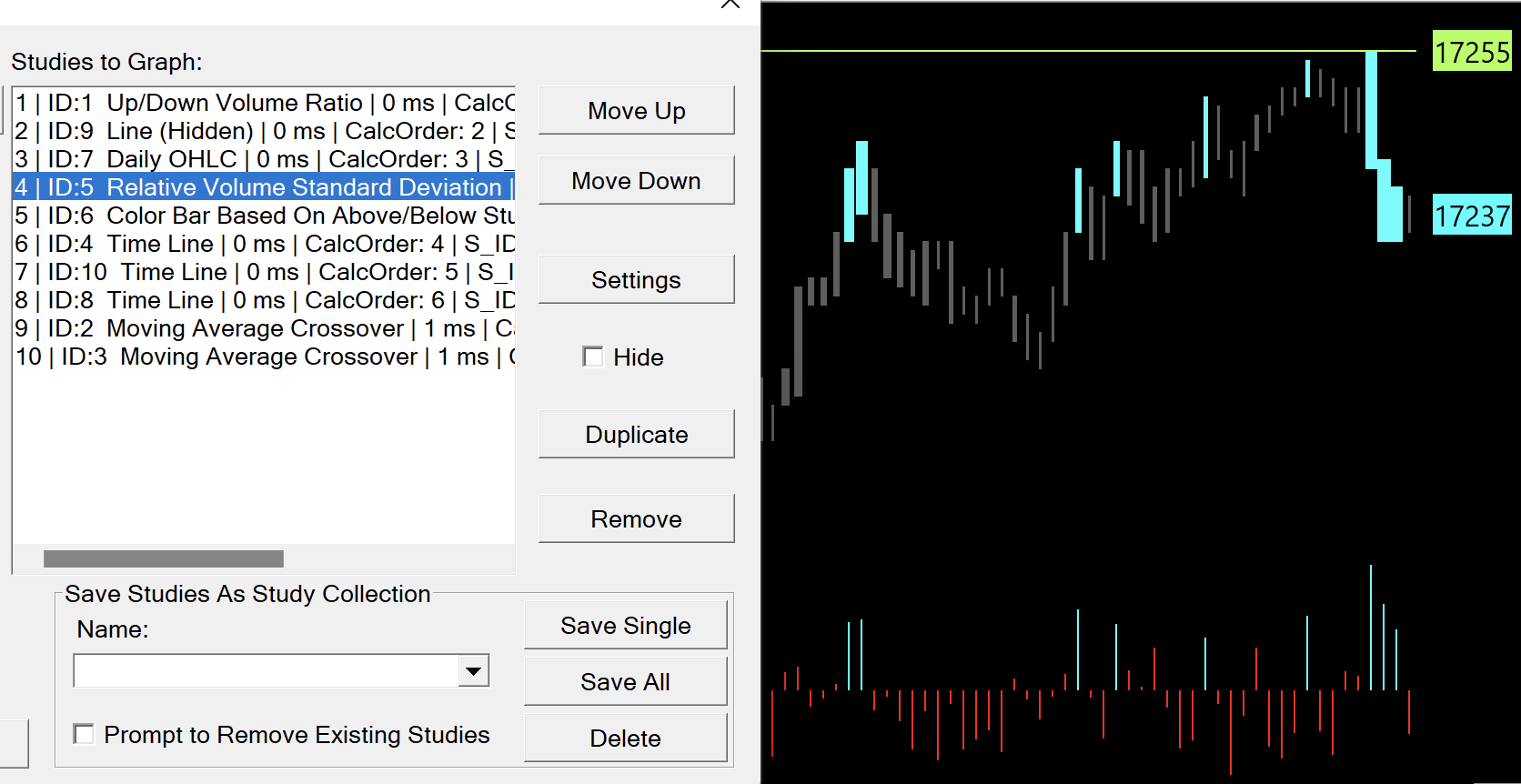Screen dimensions: 1521x784
Task: Click the Save All button
Action: tap(625, 682)
